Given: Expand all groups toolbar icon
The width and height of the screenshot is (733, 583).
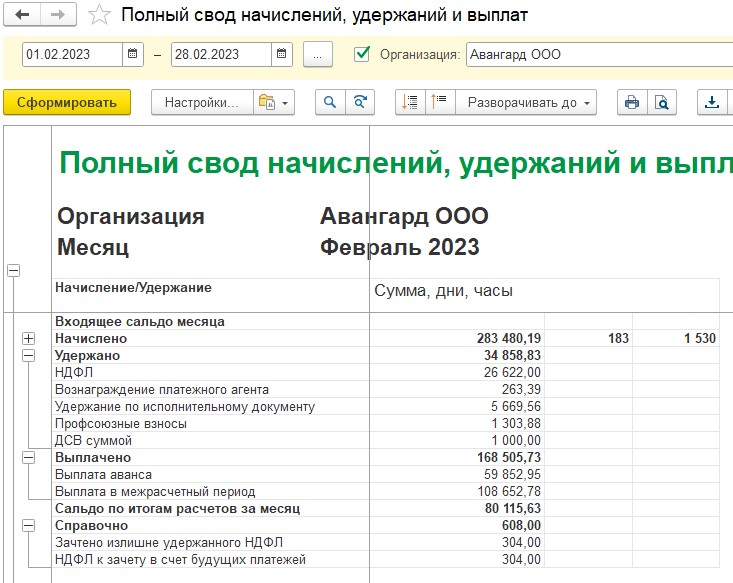Looking at the screenshot, I should tap(410, 102).
